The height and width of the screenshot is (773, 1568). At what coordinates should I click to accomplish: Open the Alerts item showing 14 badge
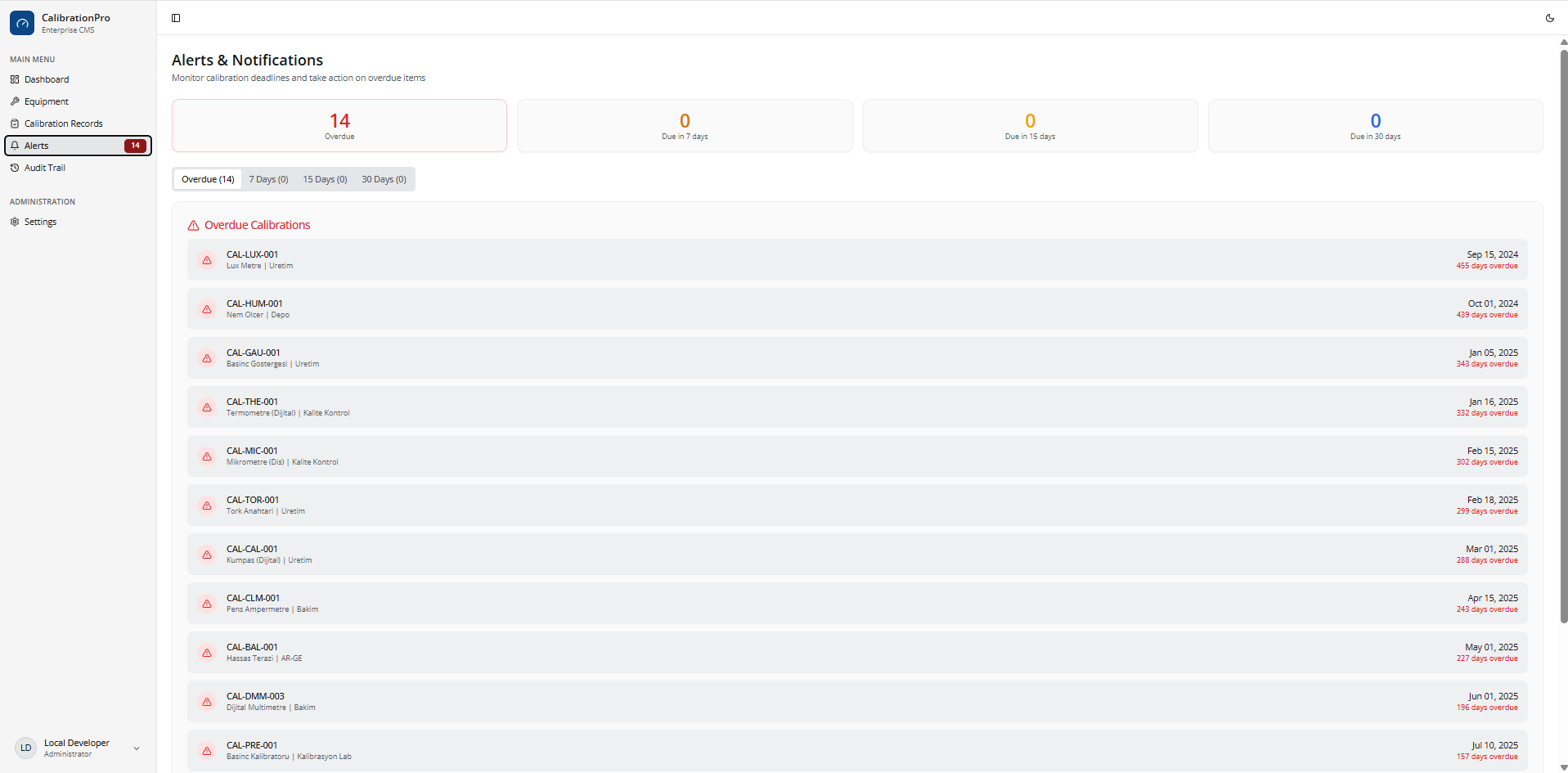coord(78,145)
